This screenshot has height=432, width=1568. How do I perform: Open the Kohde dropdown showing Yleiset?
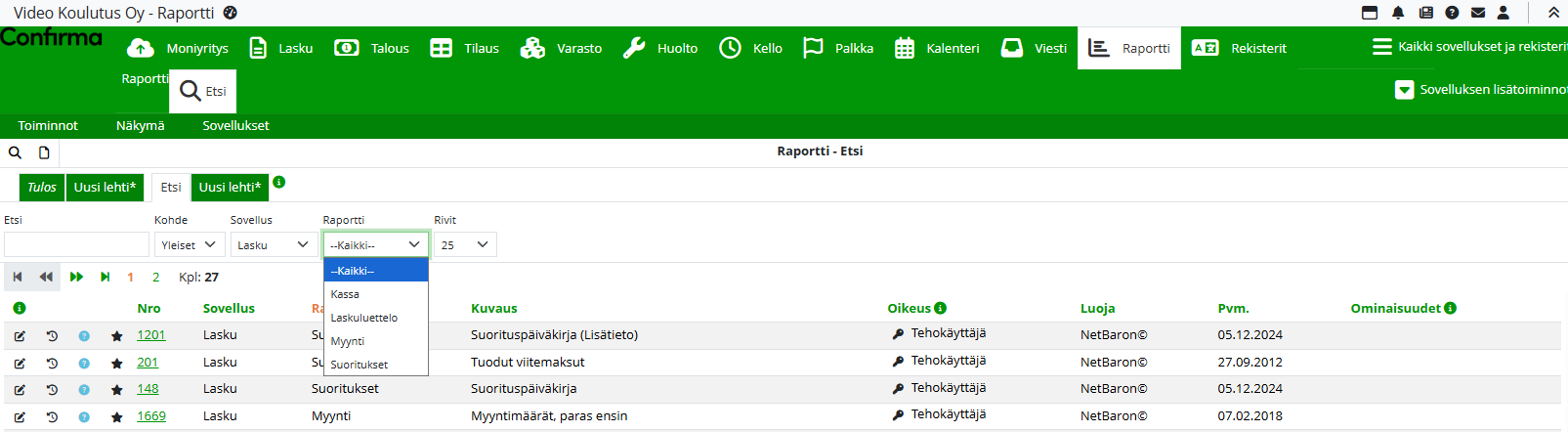point(190,245)
